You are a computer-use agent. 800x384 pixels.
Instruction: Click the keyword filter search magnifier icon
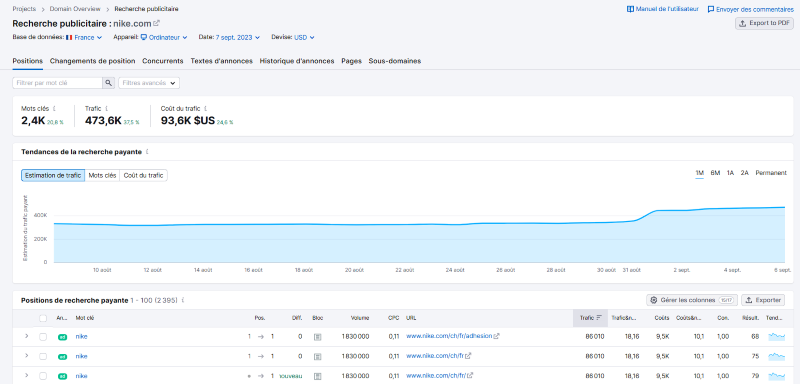click(x=108, y=83)
